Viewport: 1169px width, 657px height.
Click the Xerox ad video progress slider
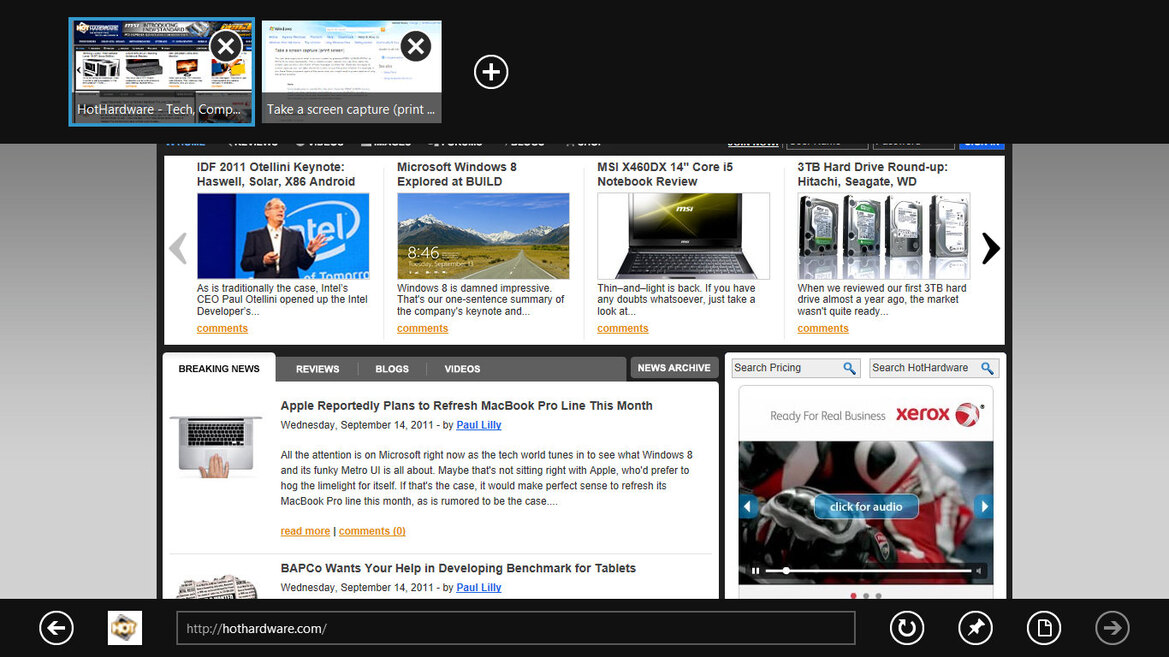[x=869, y=571]
